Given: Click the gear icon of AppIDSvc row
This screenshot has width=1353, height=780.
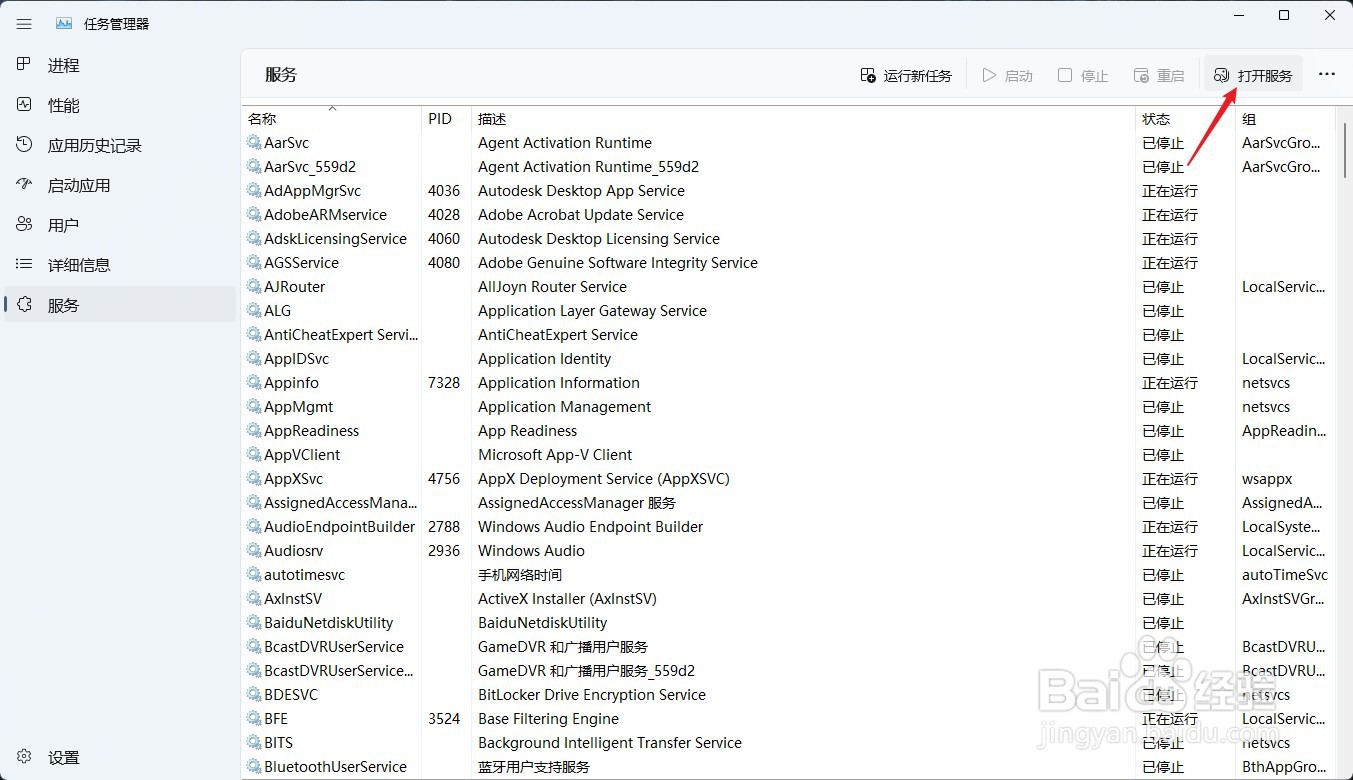Looking at the screenshot, I should (254, 359).
